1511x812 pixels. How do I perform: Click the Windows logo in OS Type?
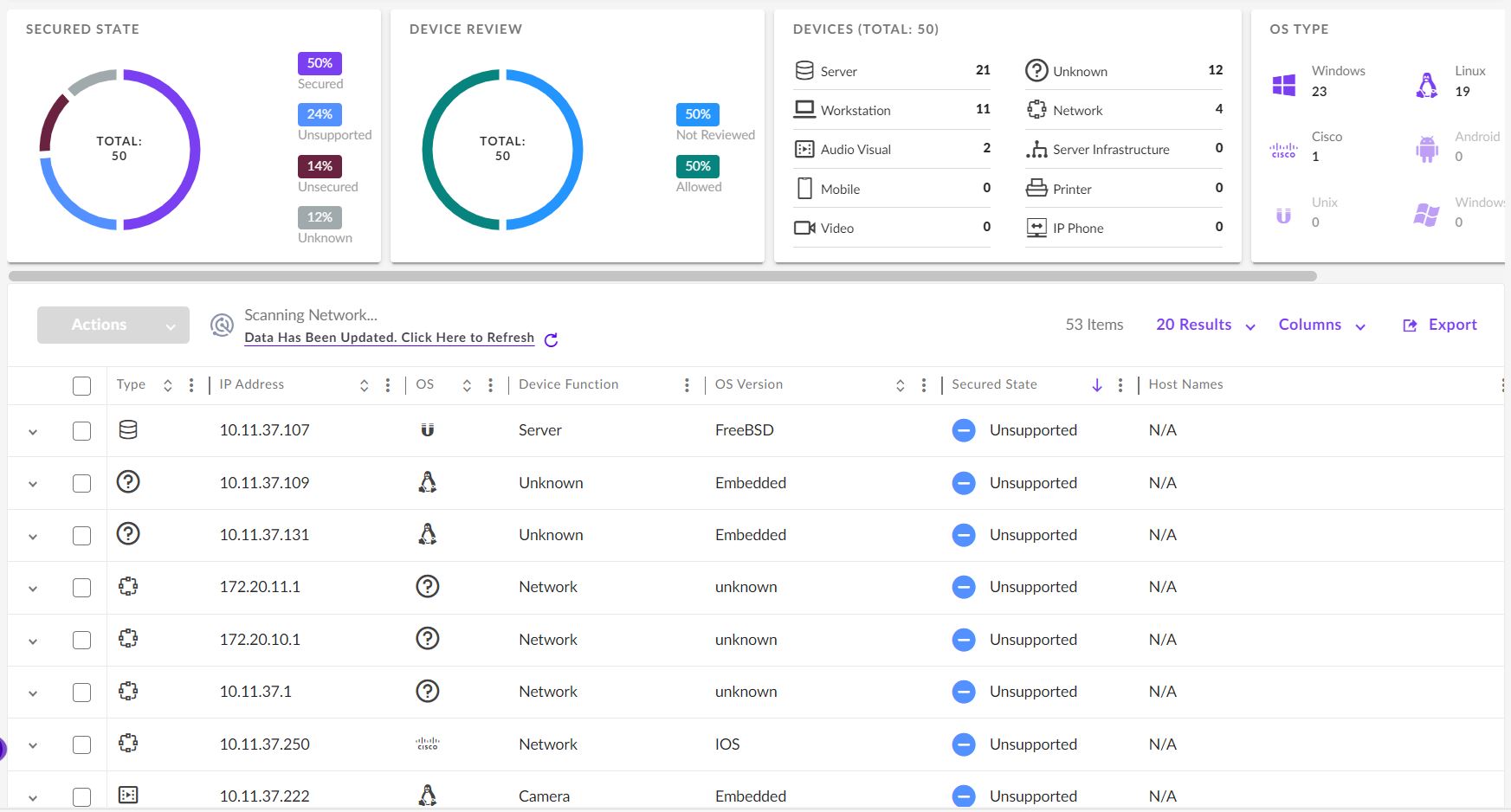click(1283, 85)
